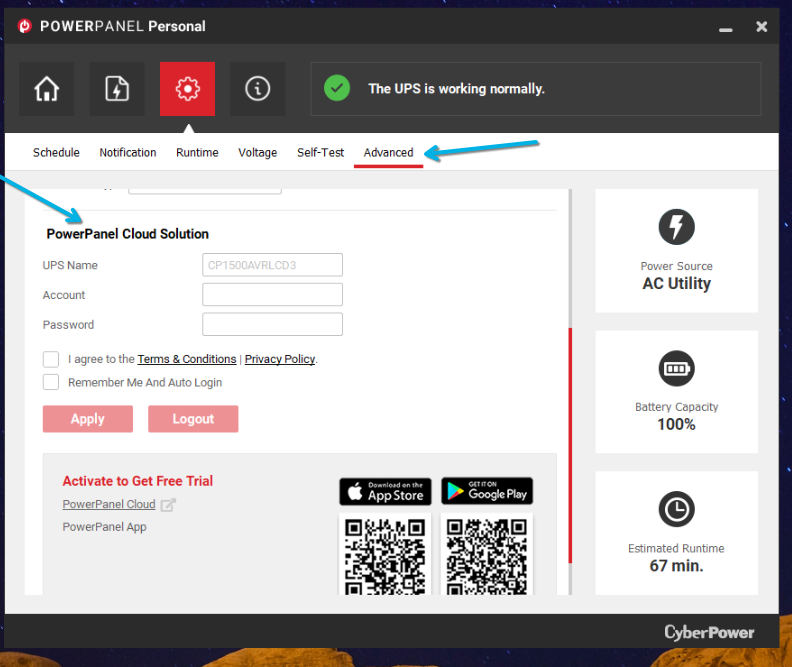This screenshot has width=792, height=667.
Task: Click the 'Activate to Get Free Trial' text
Action: [137, 481]
